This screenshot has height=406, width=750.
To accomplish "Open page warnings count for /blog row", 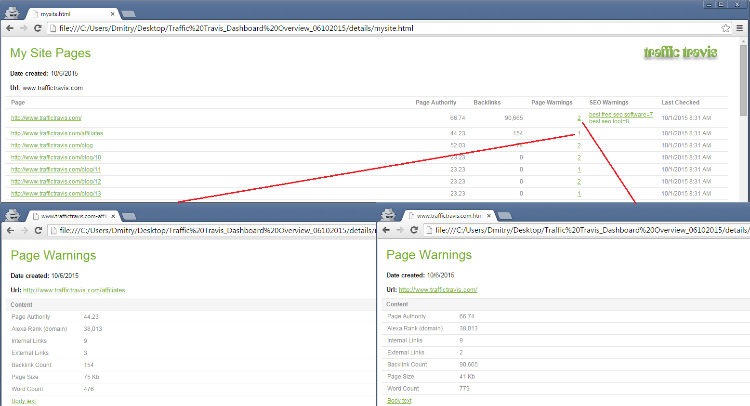I will coord(579,145).
